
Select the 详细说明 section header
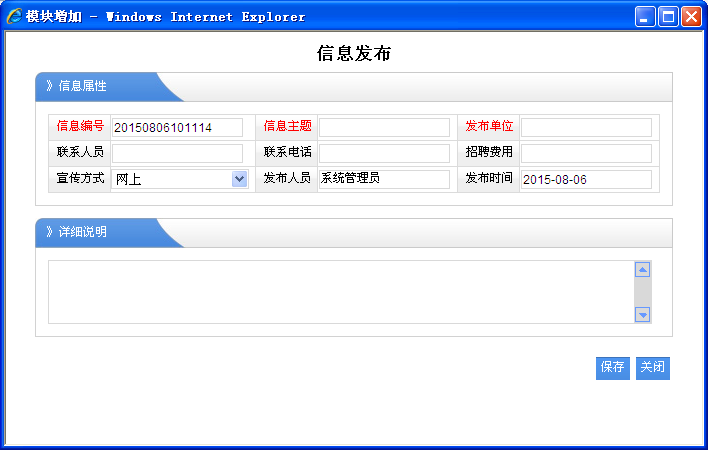[83, 232]
